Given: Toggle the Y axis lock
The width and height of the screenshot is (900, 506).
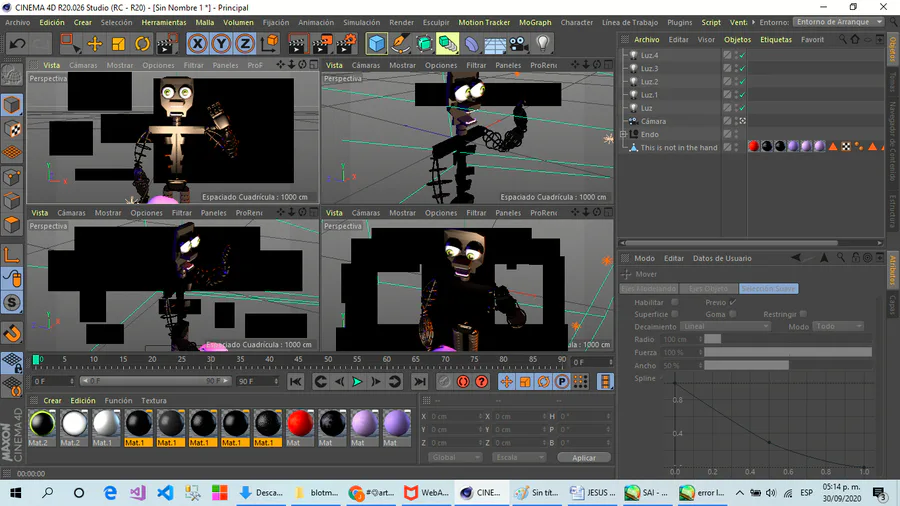Looking at the screenshot, I should (x=220, y=43).
